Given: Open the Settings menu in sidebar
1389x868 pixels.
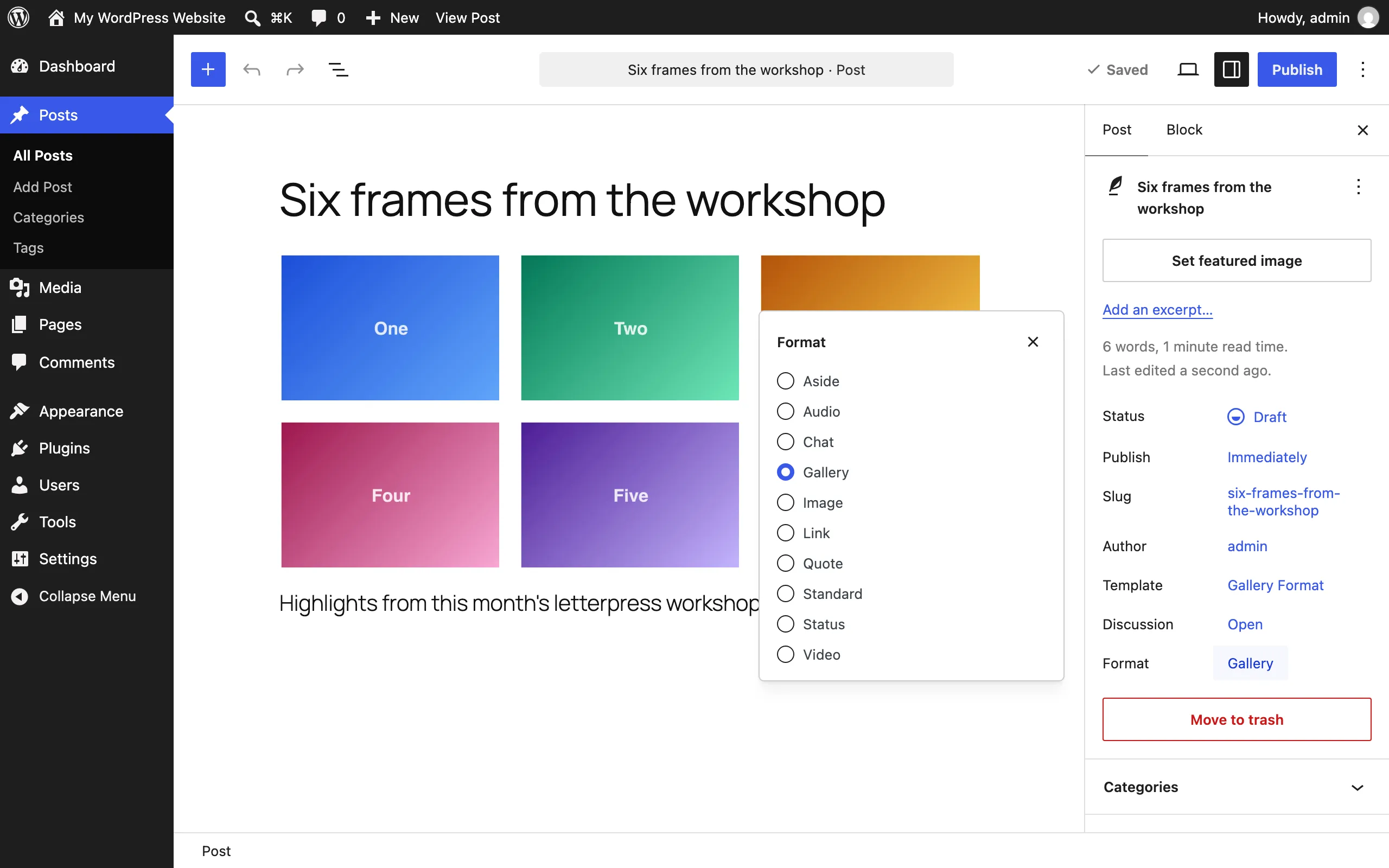Looking at the screenshot, I should click(87, 559).
